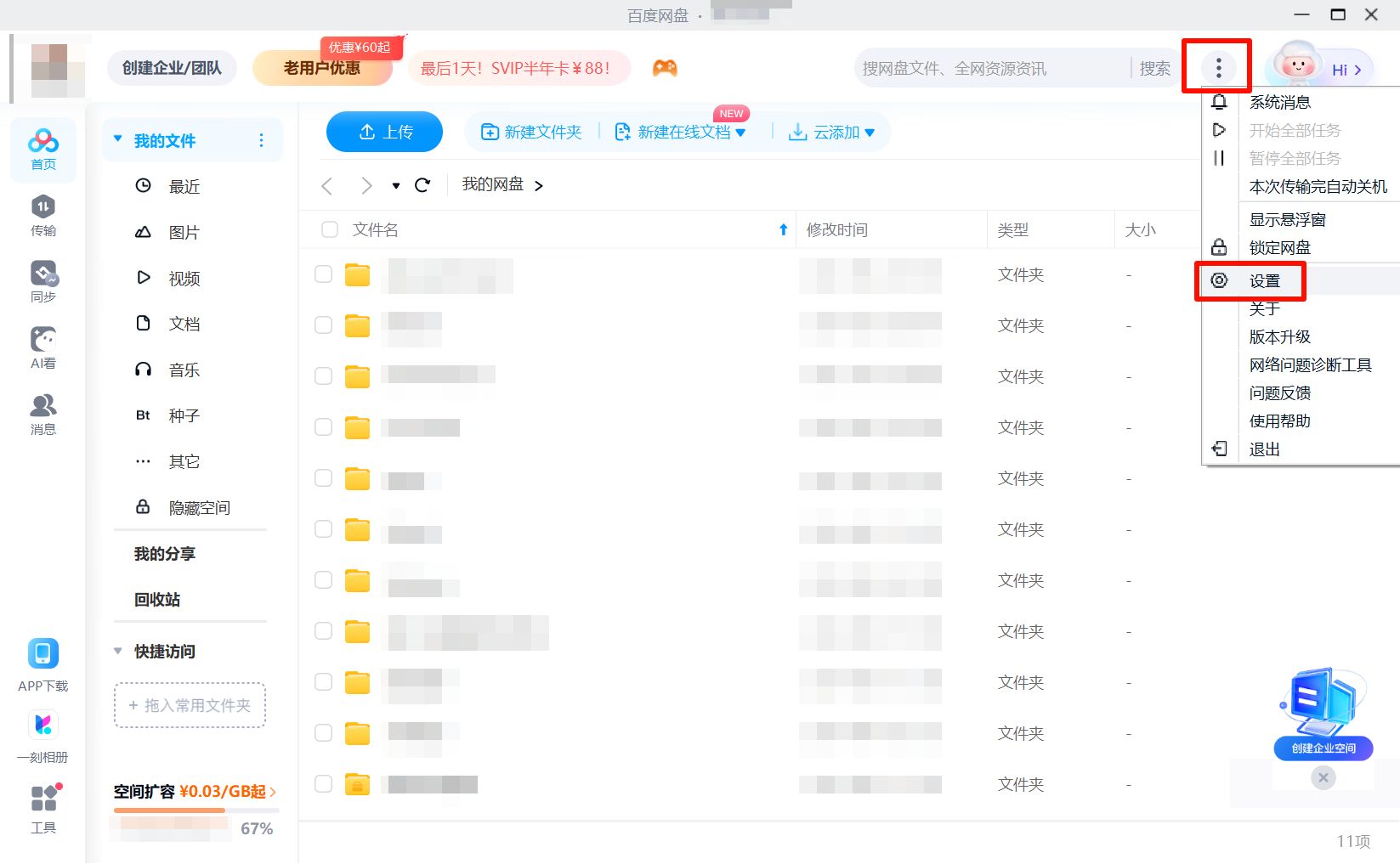The image size is (1400, 864).
Task: Click the 创建企业/团队 button
Action: coord(172,68)
